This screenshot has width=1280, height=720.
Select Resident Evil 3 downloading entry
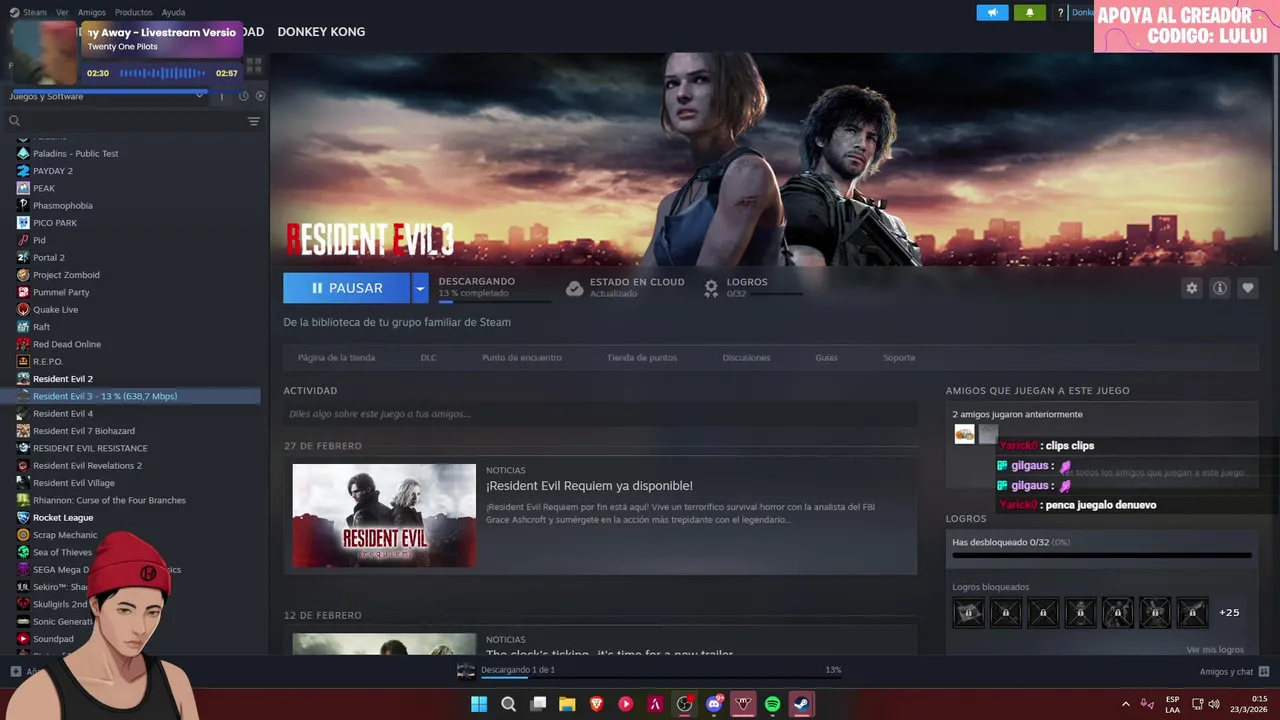130,396
